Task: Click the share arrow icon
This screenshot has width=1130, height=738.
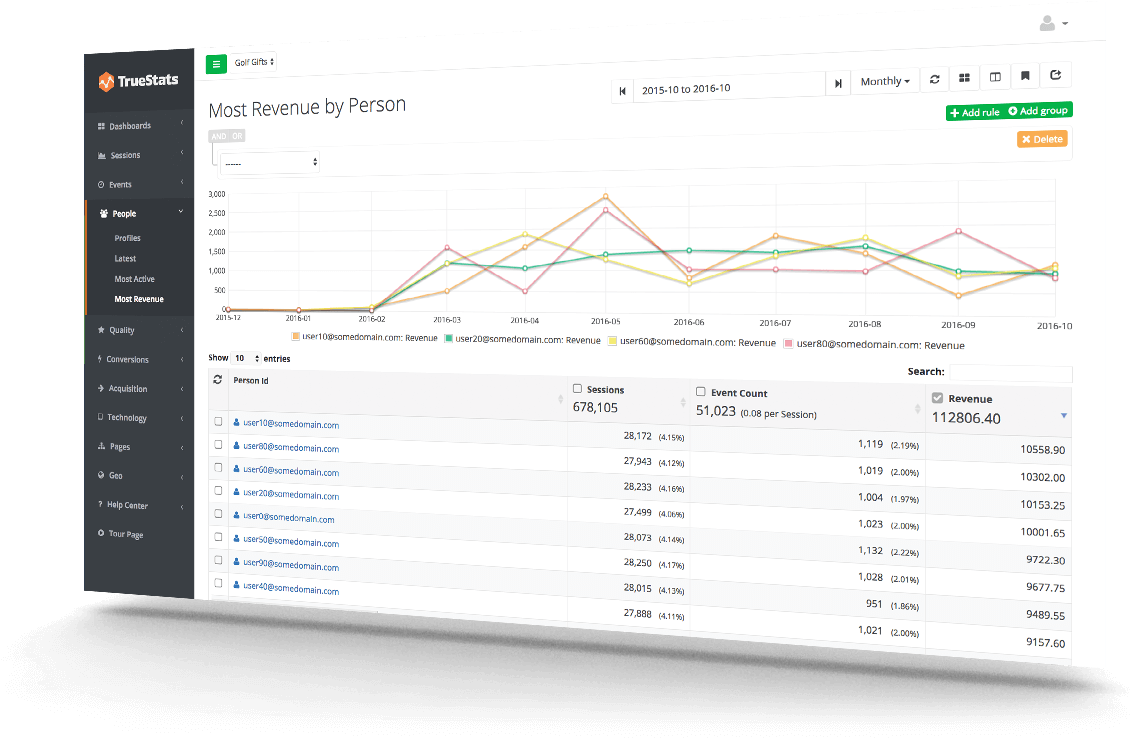Action: click(1056, 75)
